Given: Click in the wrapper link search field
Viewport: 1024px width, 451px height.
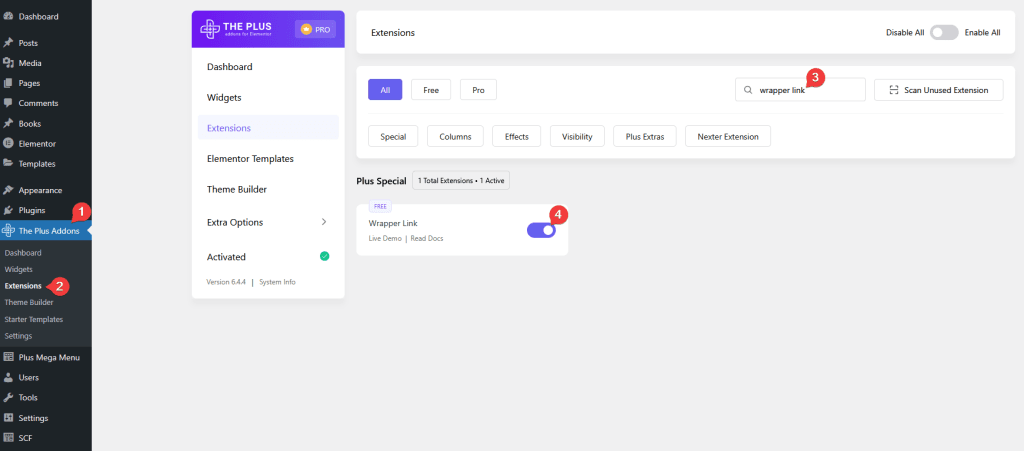Looking at the screenshot, I should tap(801, 90).
